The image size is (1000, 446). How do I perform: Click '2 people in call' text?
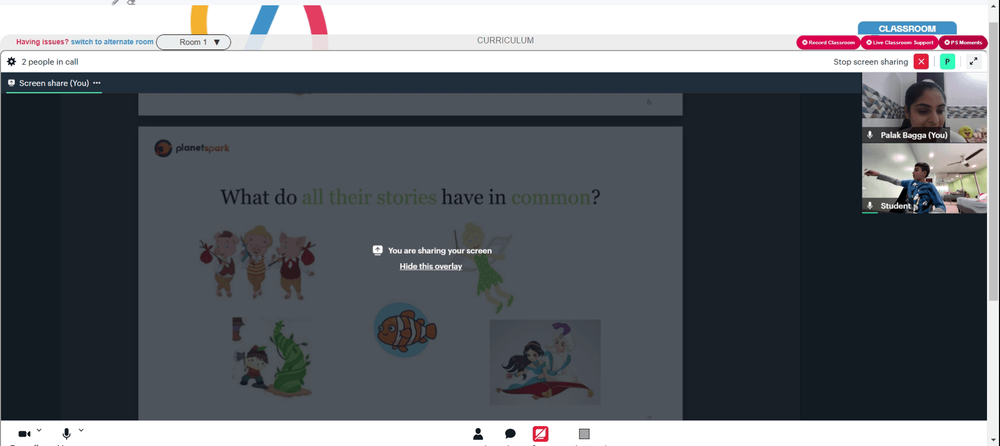(50, 62)
